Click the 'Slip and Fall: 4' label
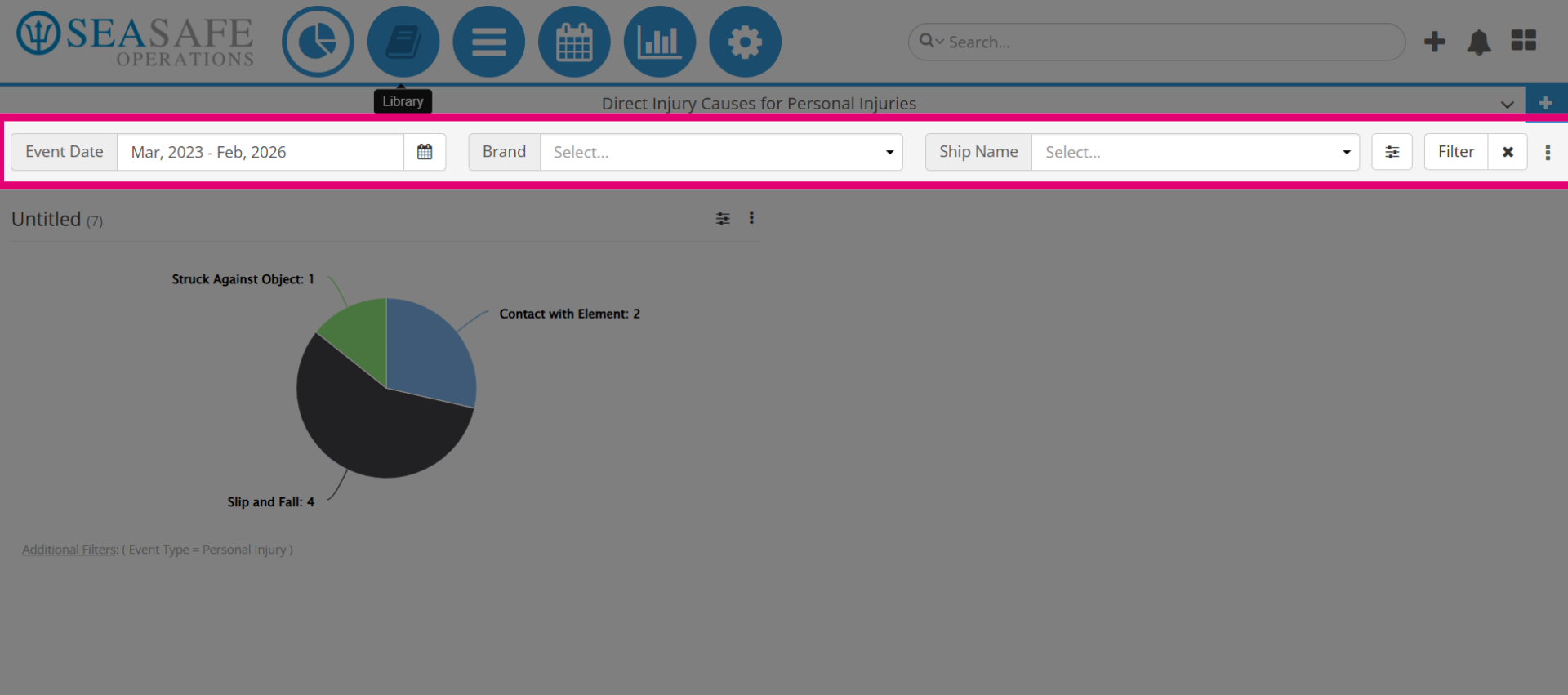The image size is (1568, 695). (x=270, y=502)
